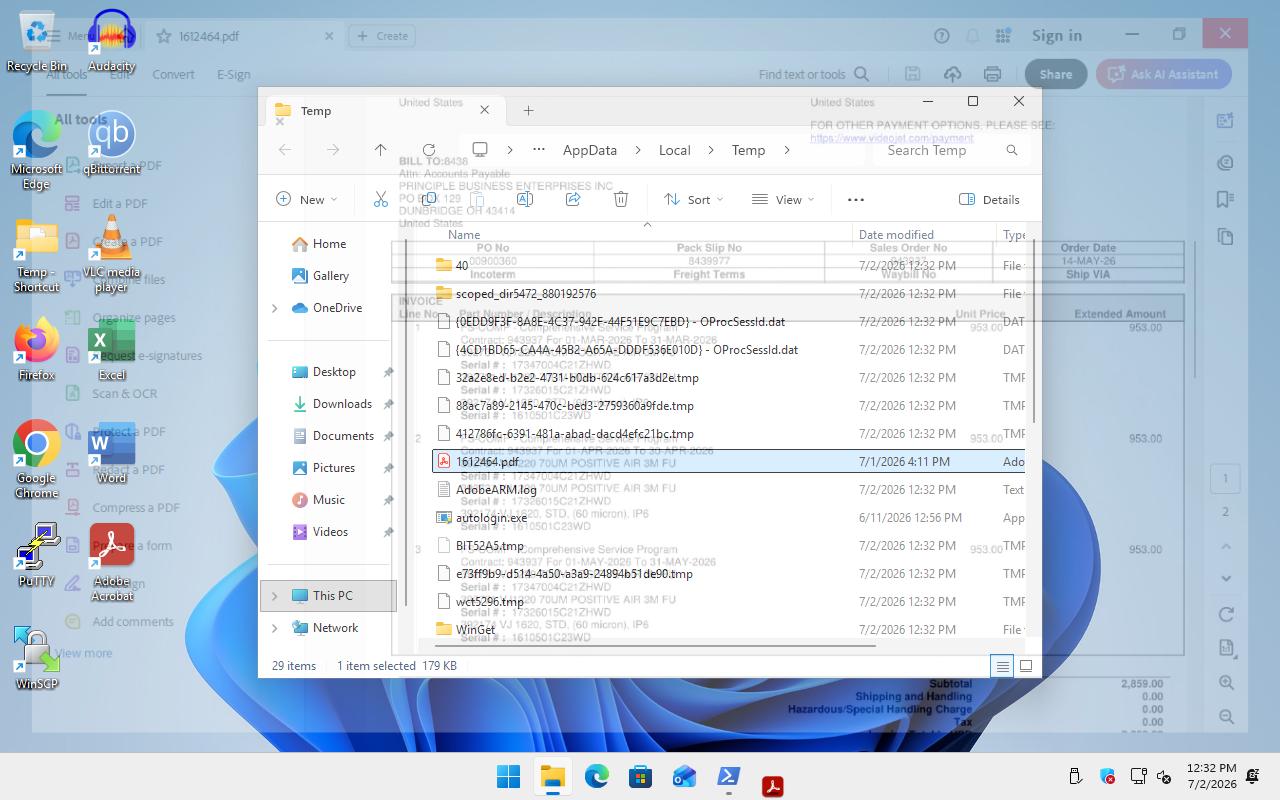1280x800 pixels.
Task: Go up one folder level in File Explorer
Action: [380, 150]
